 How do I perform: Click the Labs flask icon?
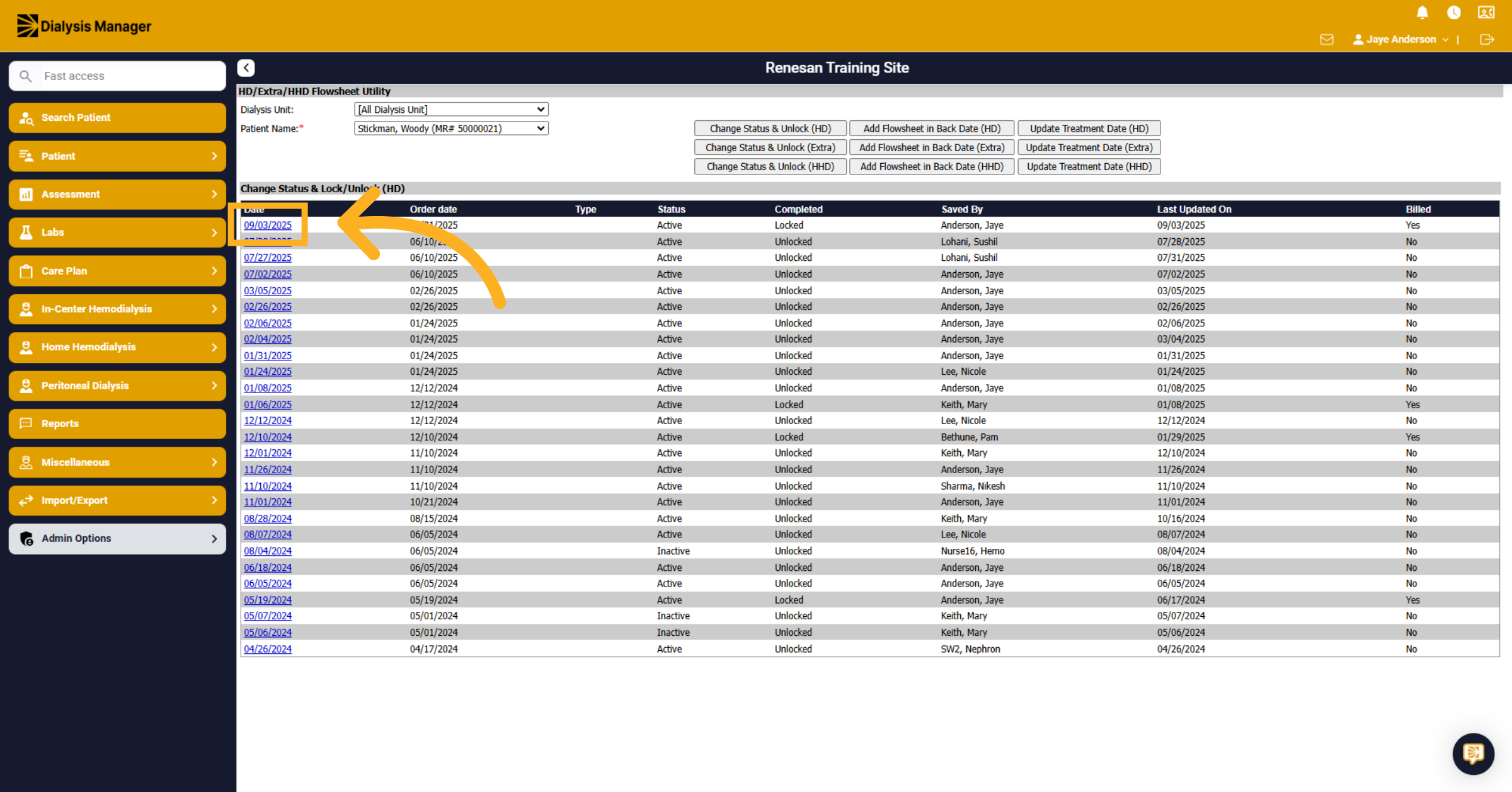click(x=26, y=232)
